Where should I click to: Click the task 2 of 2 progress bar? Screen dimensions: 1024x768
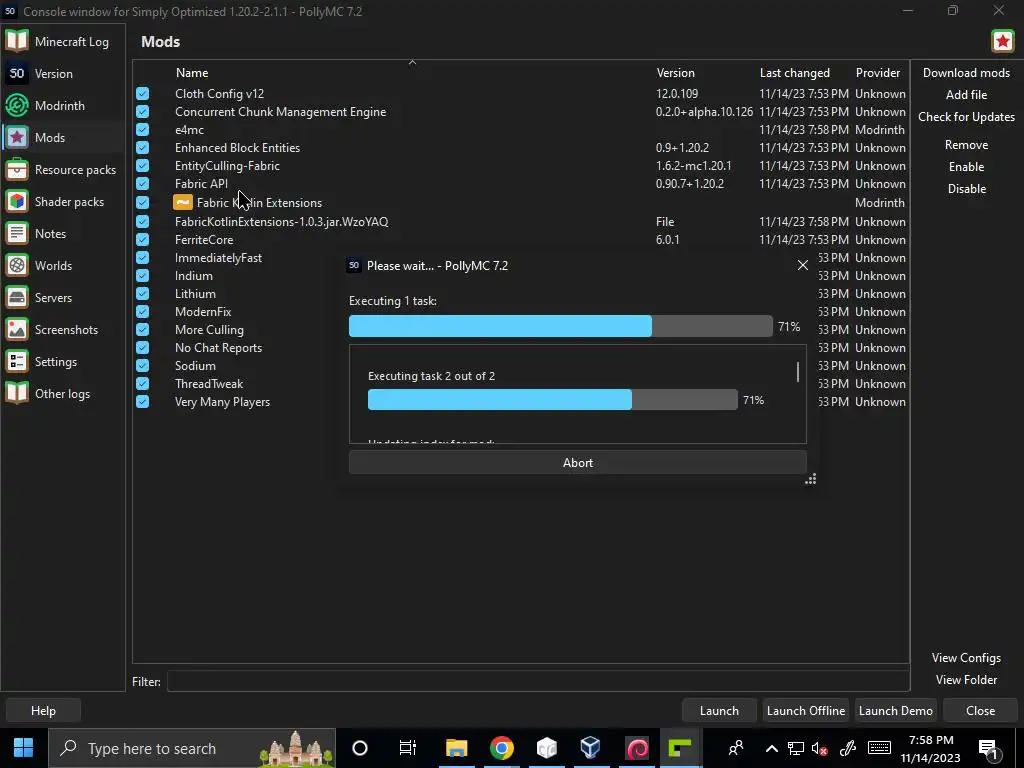pyautogui.click(x=552, y=400)
